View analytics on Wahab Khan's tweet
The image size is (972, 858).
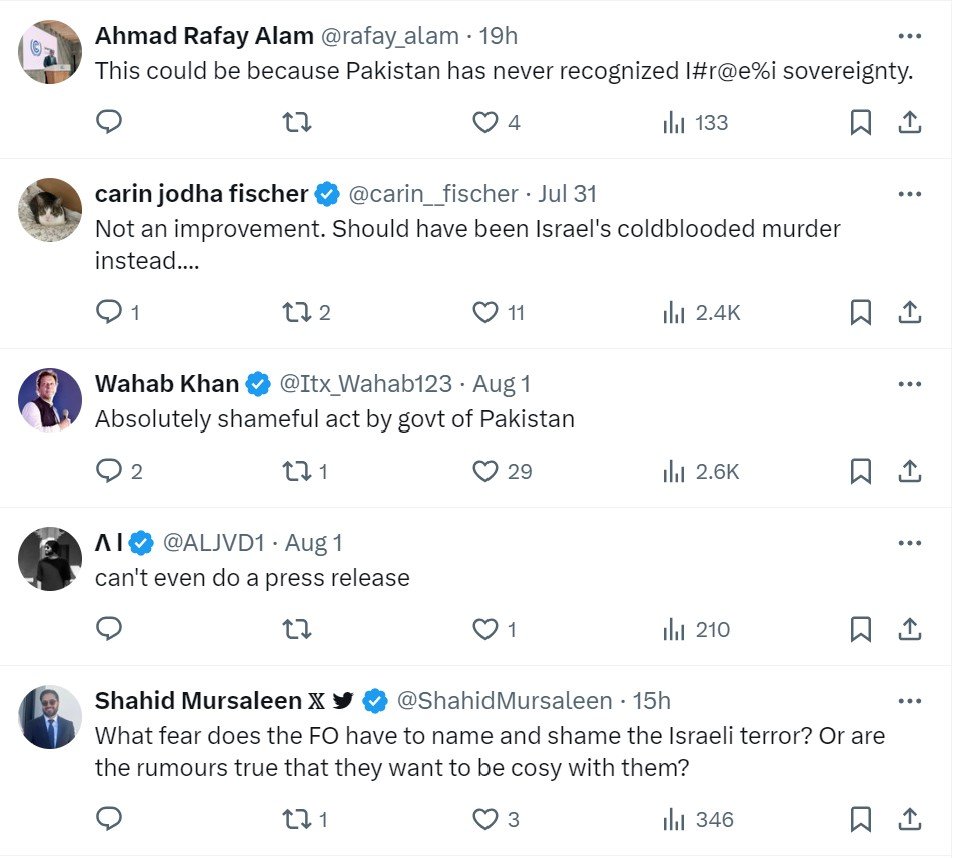point(701,471)
